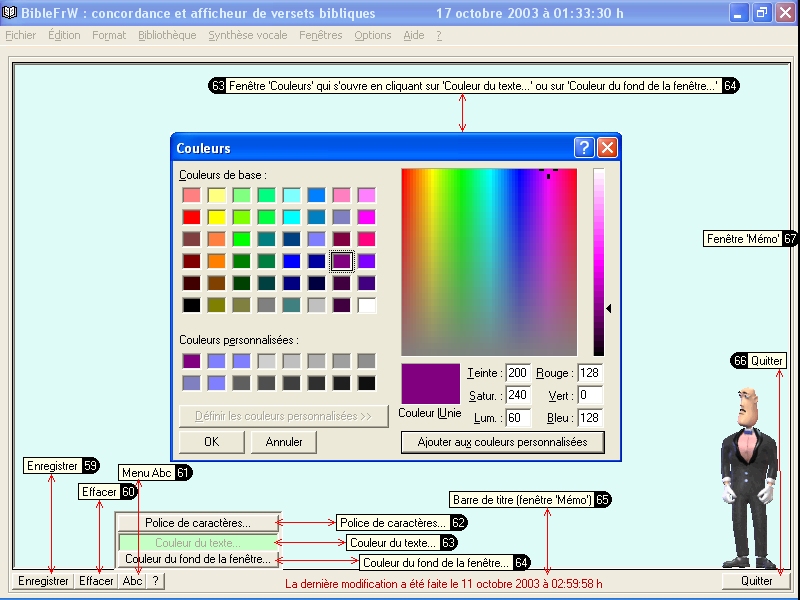
Task: Select the white basic color swatch
Action: [x=367, y=305]
